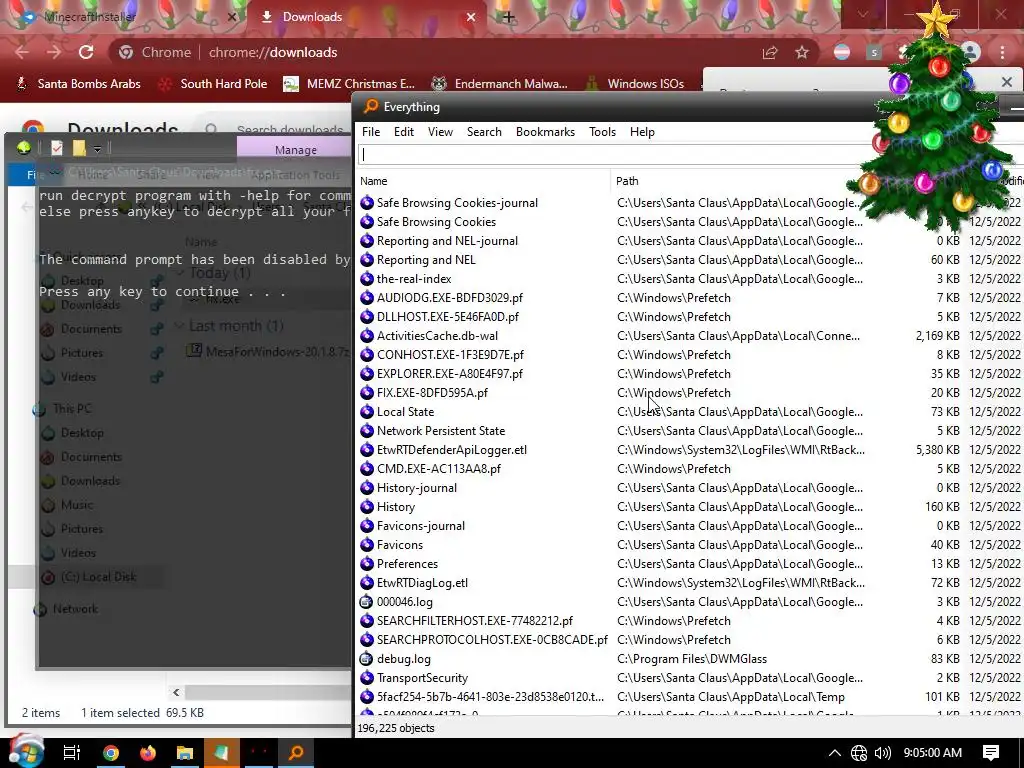
Task: Select the FIX.EXE-8DFD595A.pf file icon
Action: (367, 393)
